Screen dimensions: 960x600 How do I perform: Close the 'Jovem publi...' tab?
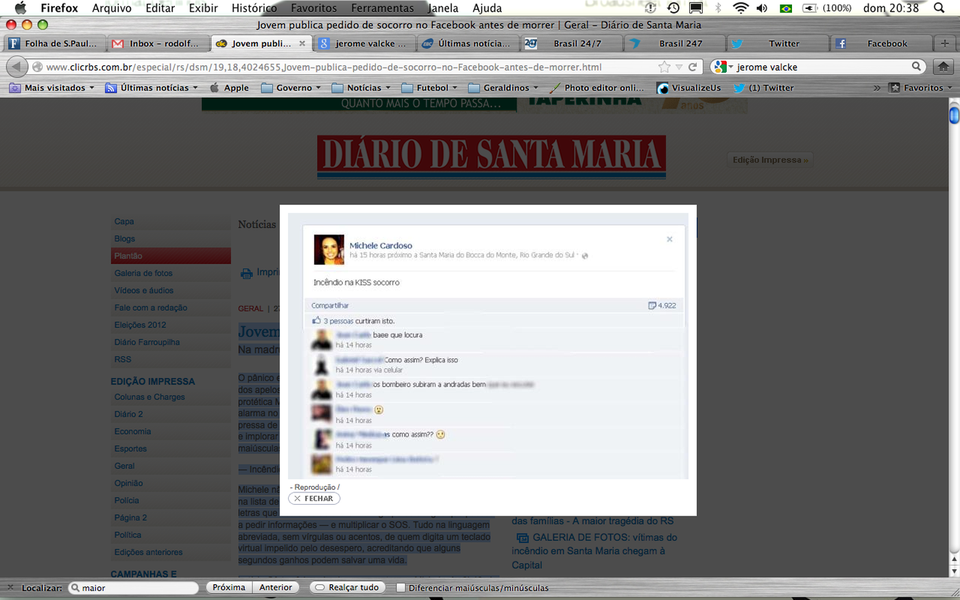(x=302, y=43)
